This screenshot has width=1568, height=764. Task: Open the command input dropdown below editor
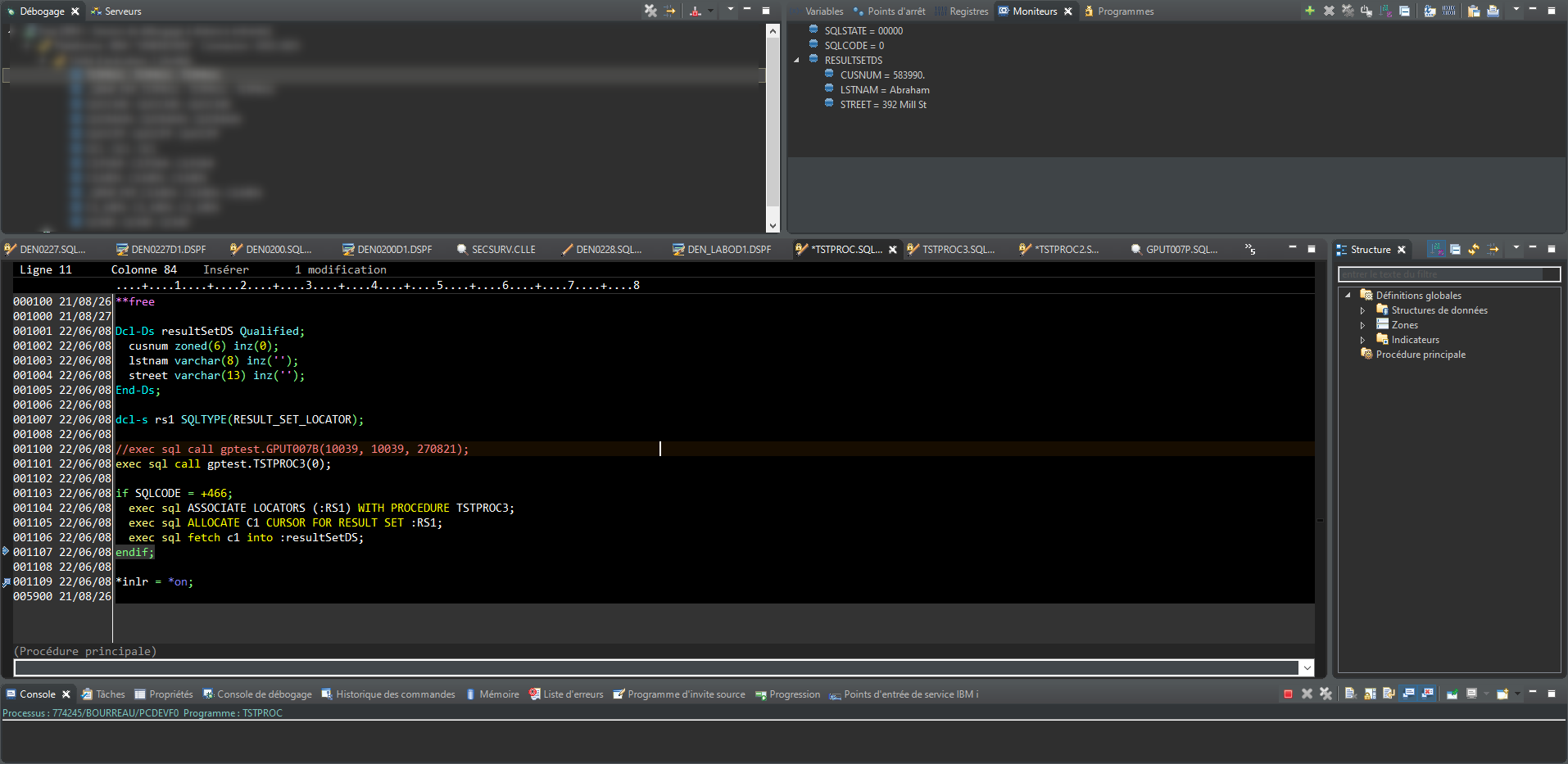coord(1307,668)
